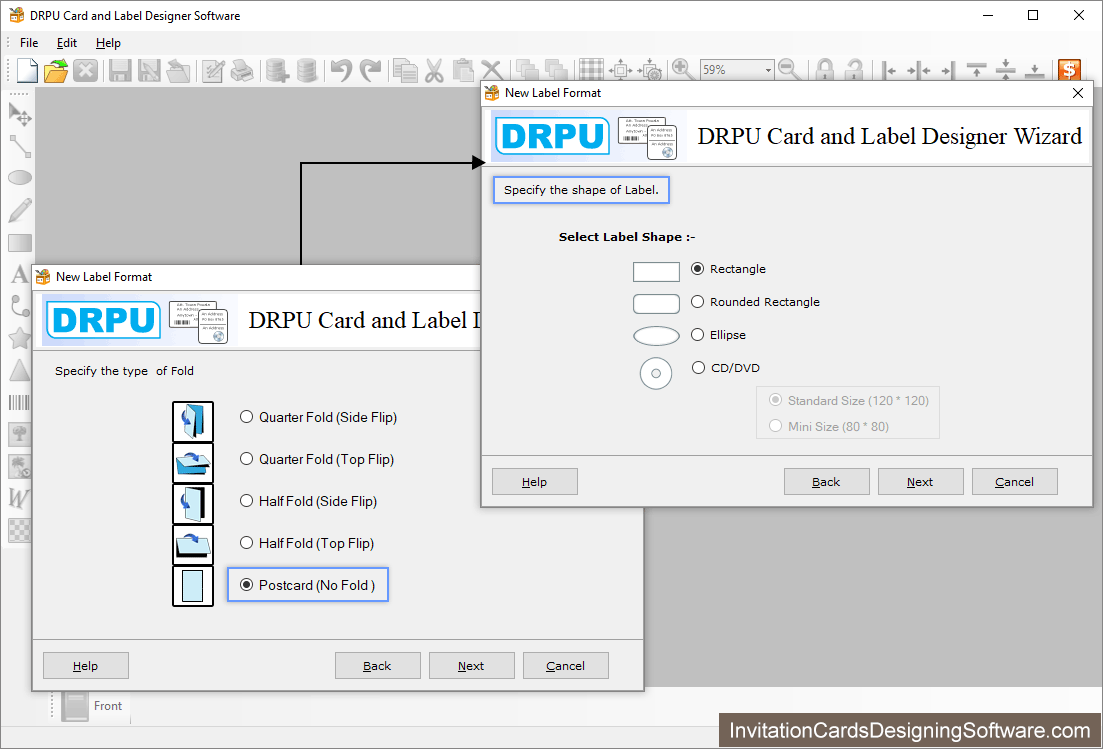Open the Help menu in menu bar

click(108, 43)
